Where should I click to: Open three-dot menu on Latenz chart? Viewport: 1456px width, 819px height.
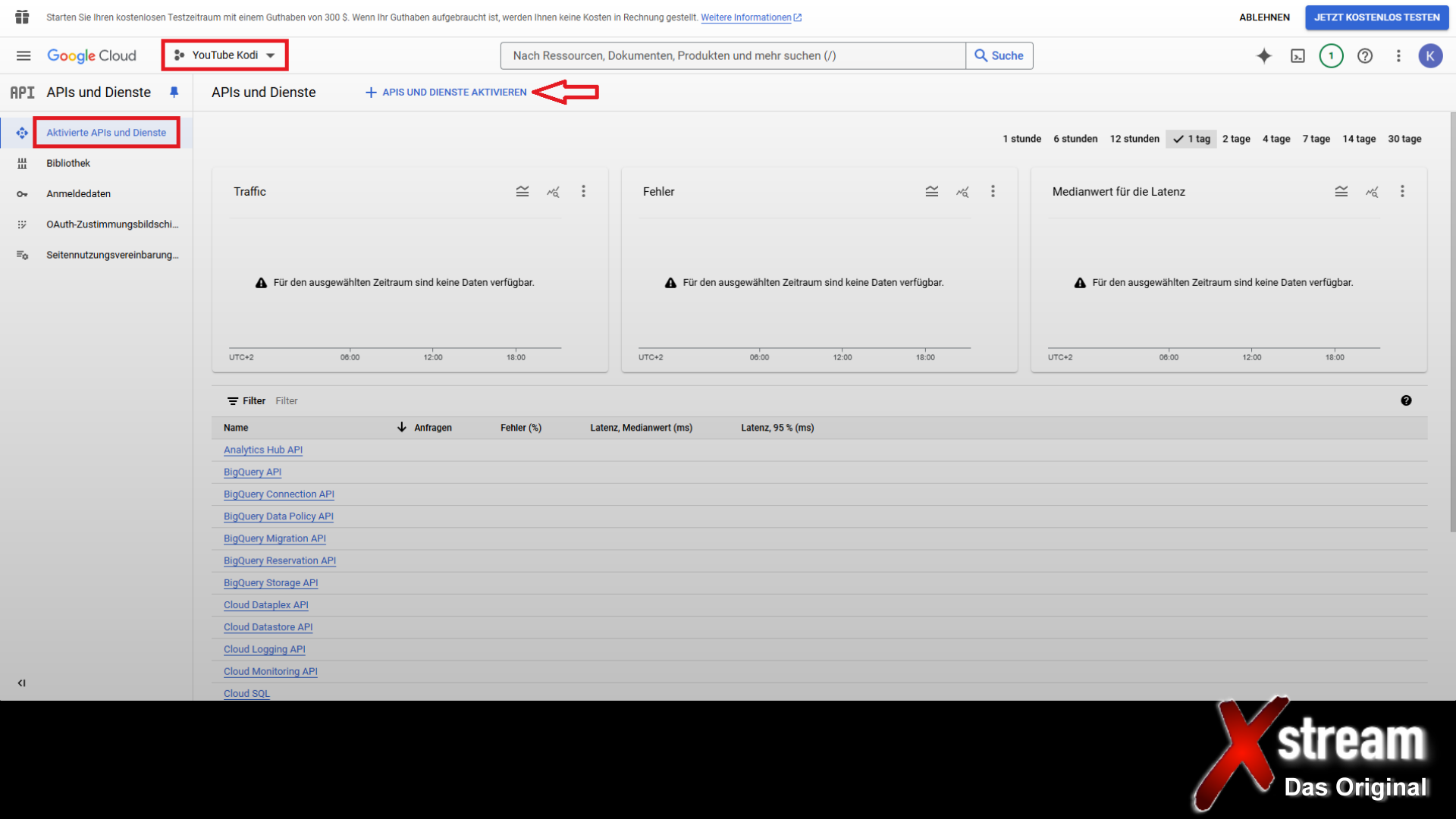pyautogui.click(x=1402, y=191)
